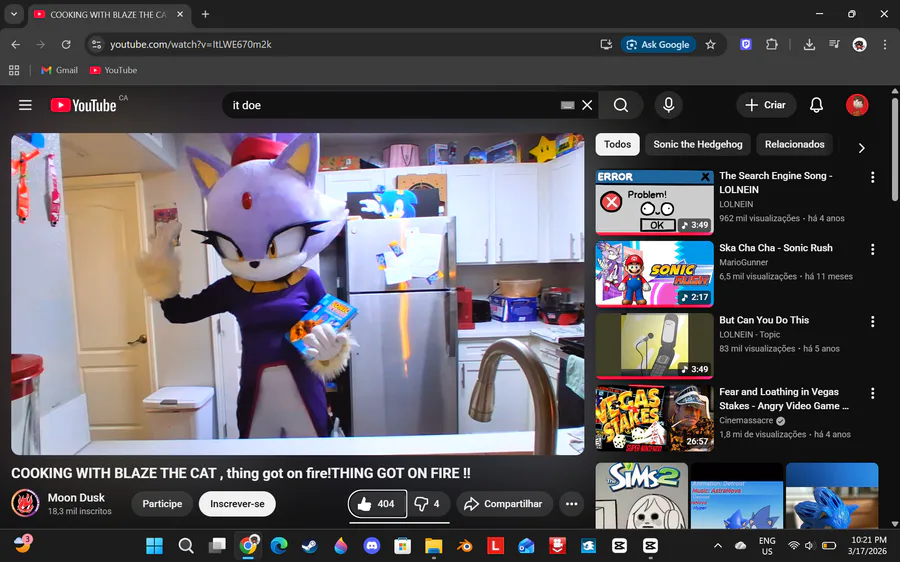The height and width of the screenshot is (562, 900).
Task: Open File Explorer from the taskbar
Action: pos(433,545)
